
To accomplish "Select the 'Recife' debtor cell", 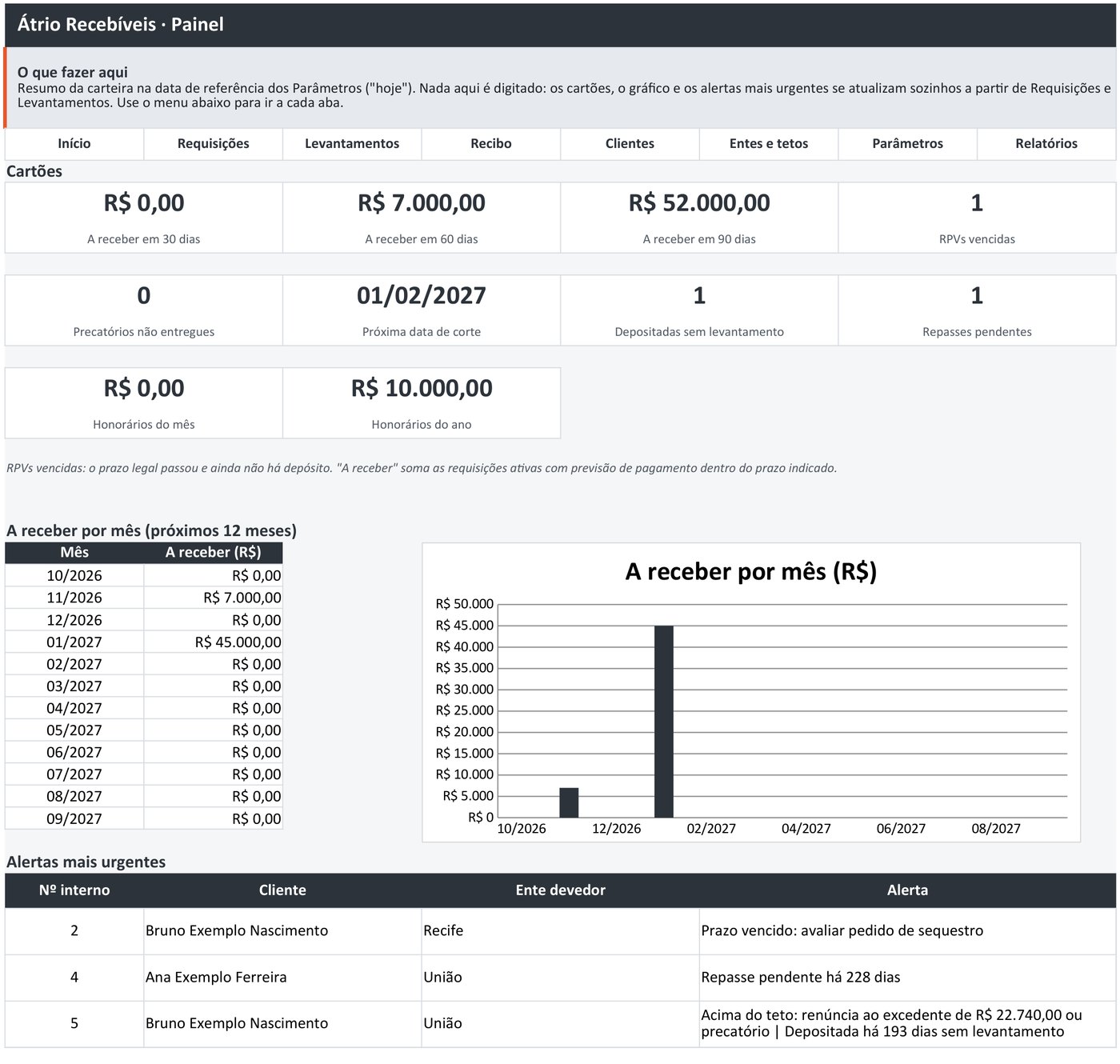I will click(561, 931).
